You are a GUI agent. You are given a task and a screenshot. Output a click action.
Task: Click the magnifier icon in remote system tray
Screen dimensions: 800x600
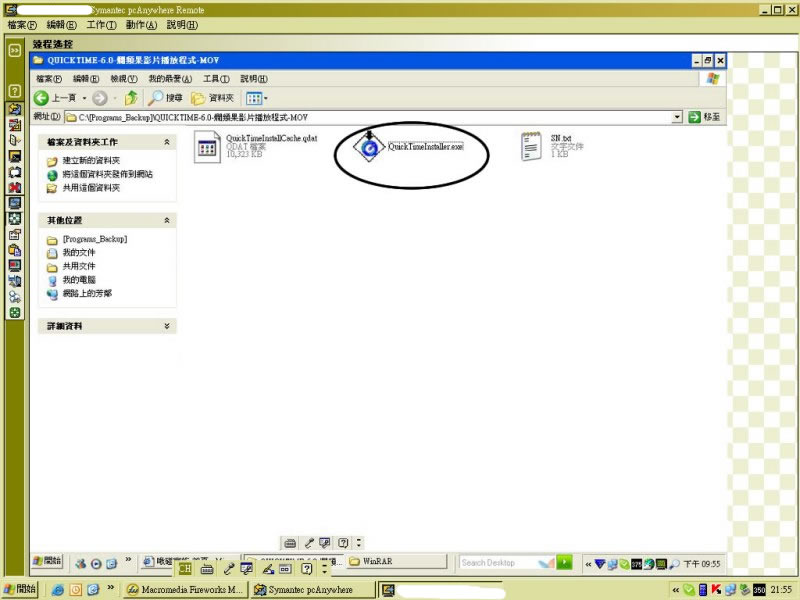tap(674, 564)
